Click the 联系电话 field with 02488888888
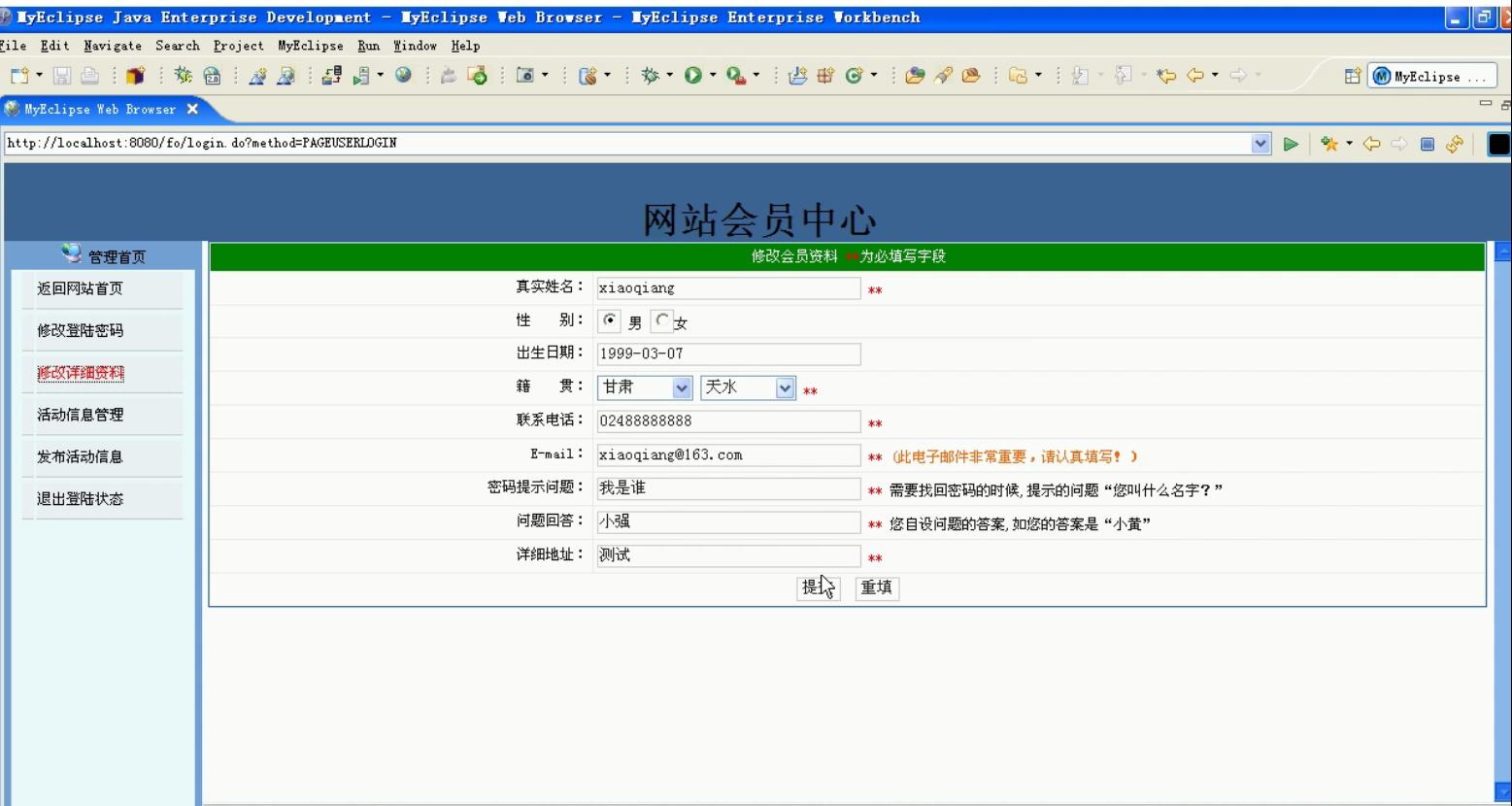 pos(728,420)
